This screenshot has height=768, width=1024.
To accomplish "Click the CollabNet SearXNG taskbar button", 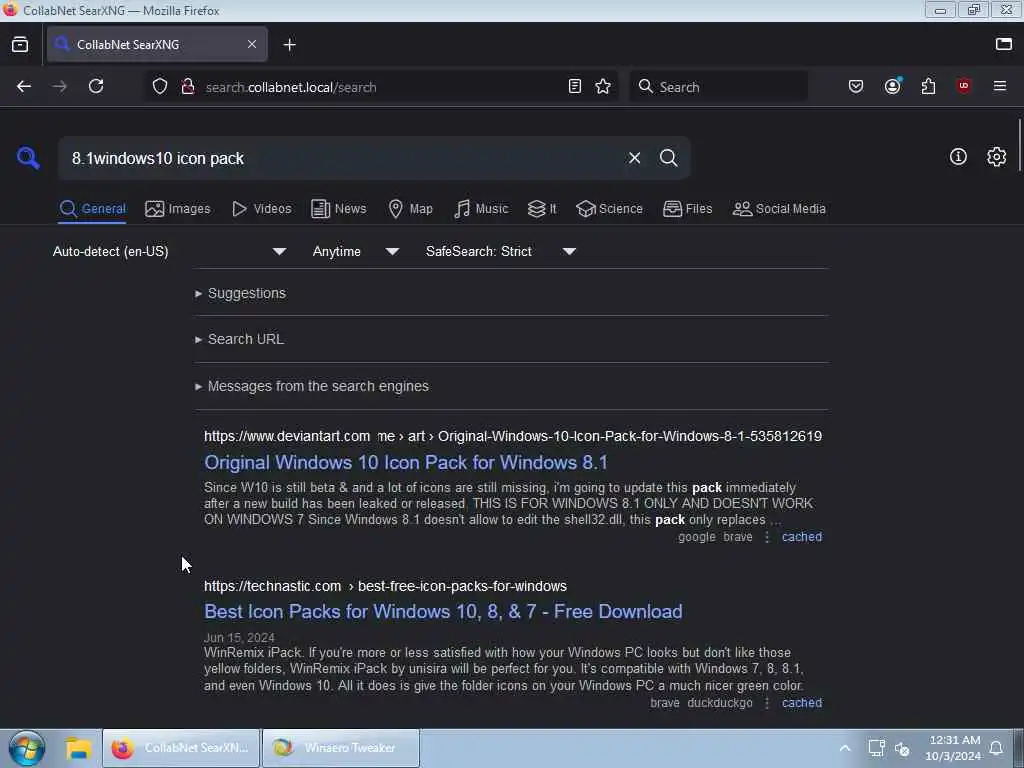I will 182,748.
